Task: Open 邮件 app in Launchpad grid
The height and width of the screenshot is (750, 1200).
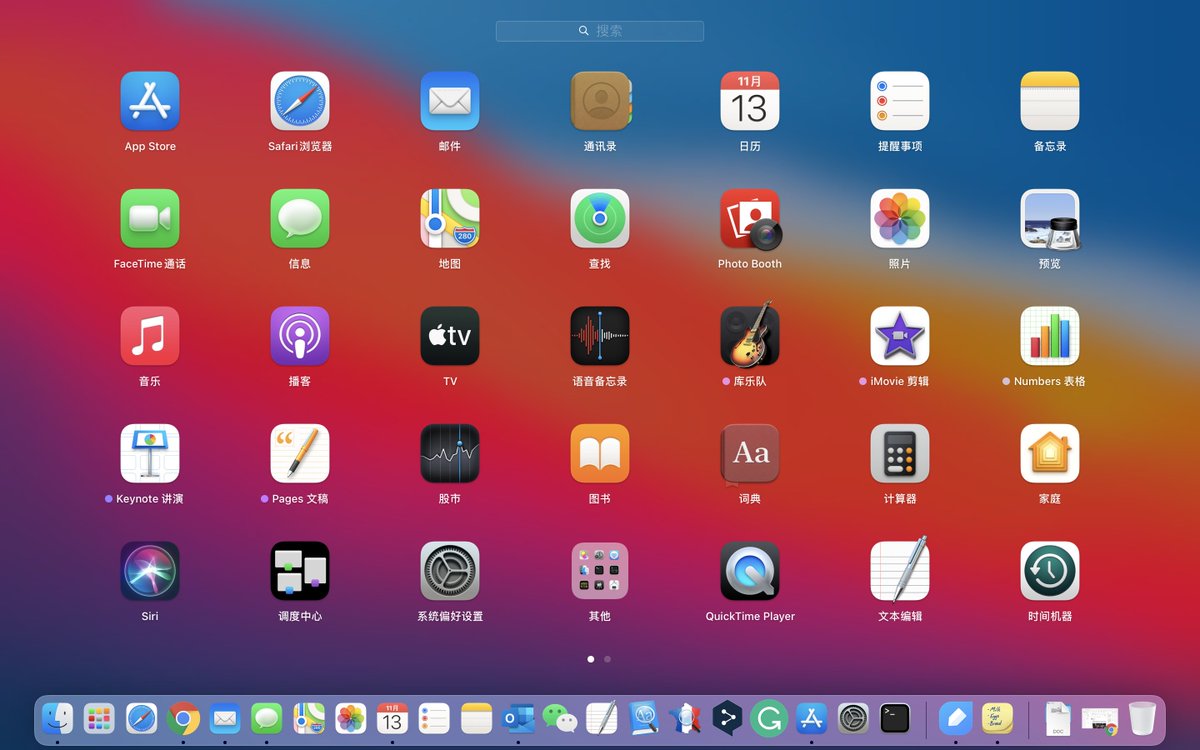Action: point(450,101)
